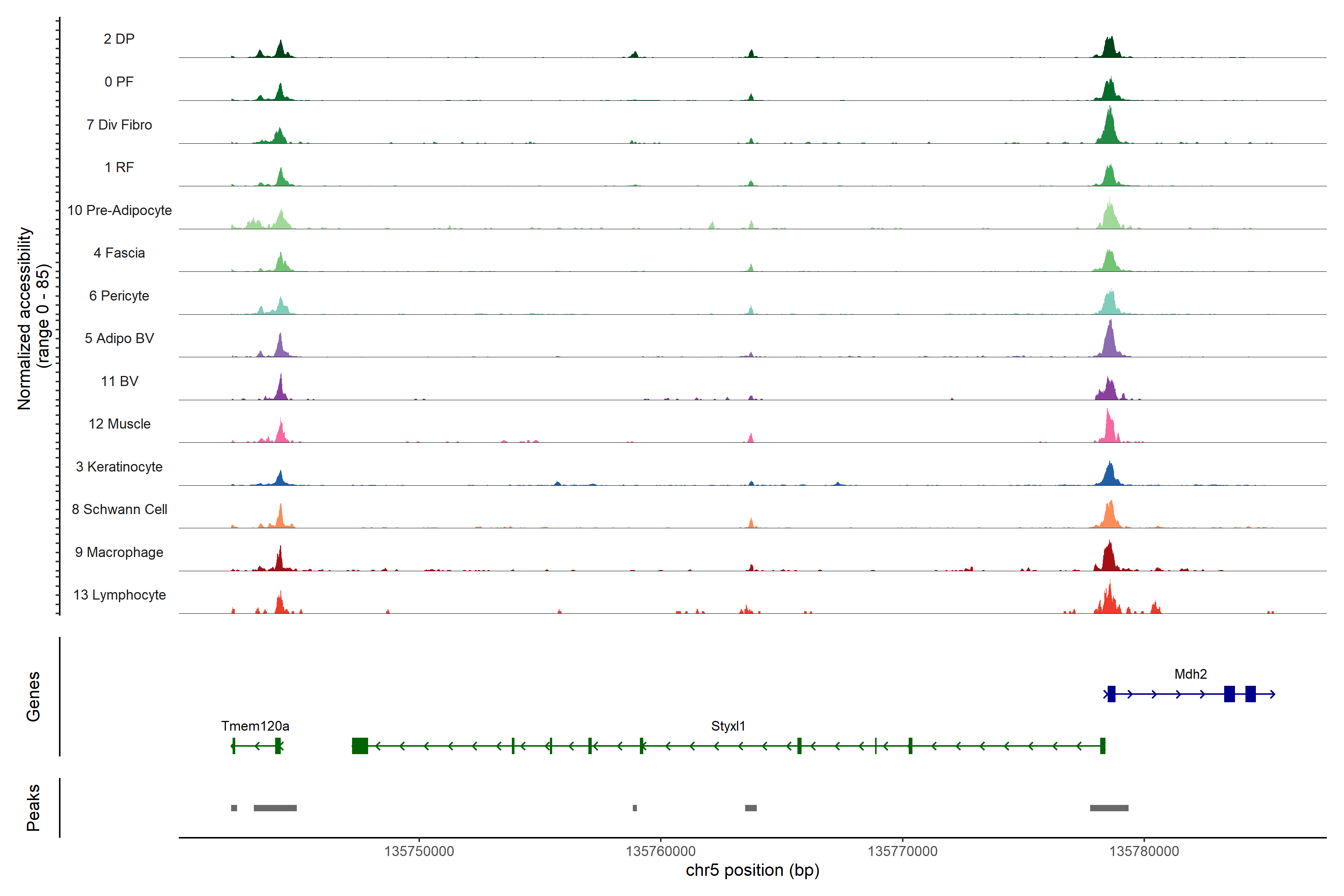
Task: Select the 13 Lymphocyte track label
Action: pyautogui.click(x=119, y=595)
